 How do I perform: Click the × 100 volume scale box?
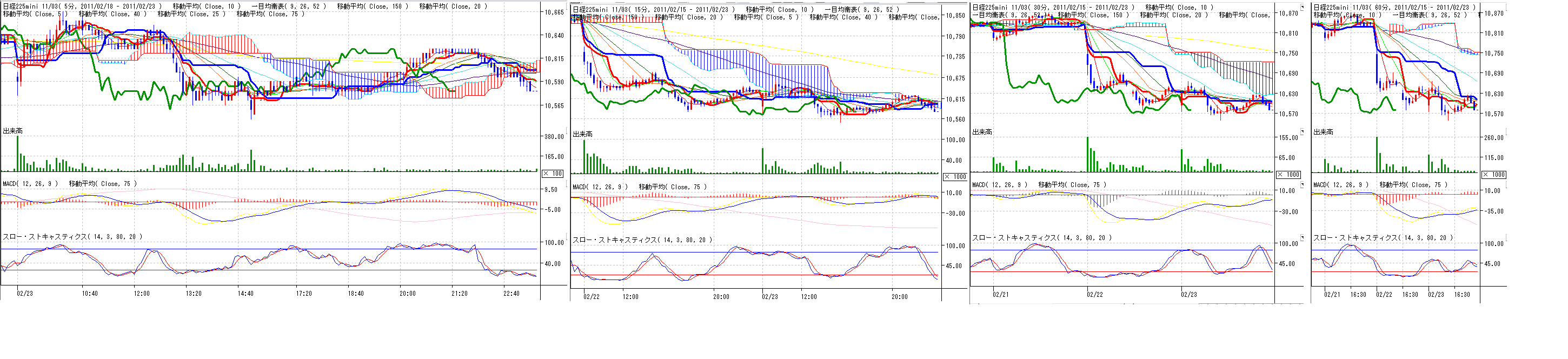[x=553, y=174]
